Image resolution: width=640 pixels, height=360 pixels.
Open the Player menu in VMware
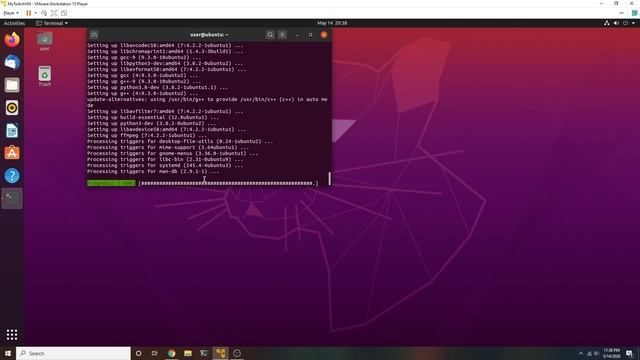tap(11, 13)
